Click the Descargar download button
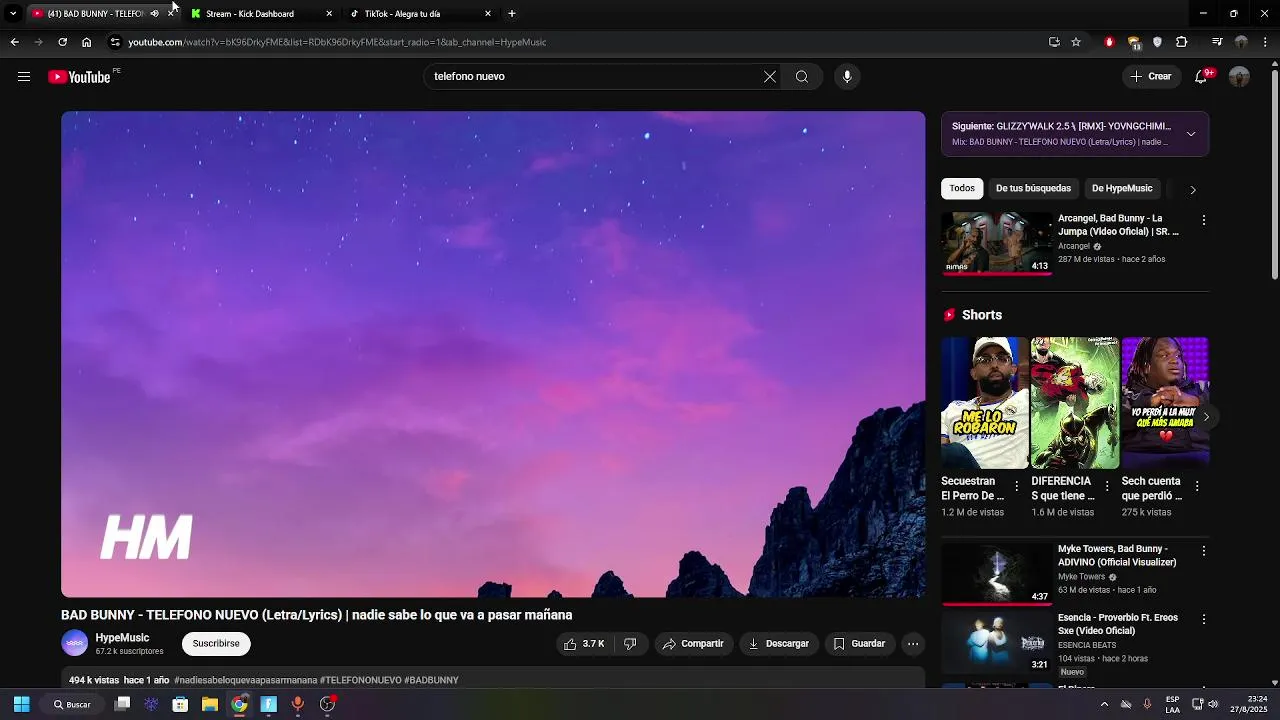1280x720 pixels. pos(779,644)
